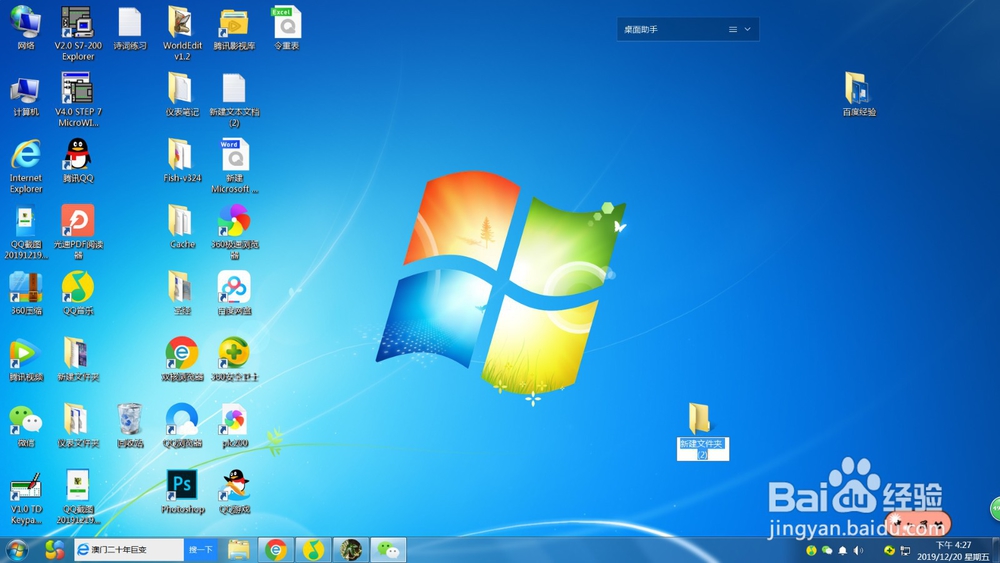Screen dimensions: 1000x563
Task: Open WeChat tray icon
Action: 827,550
